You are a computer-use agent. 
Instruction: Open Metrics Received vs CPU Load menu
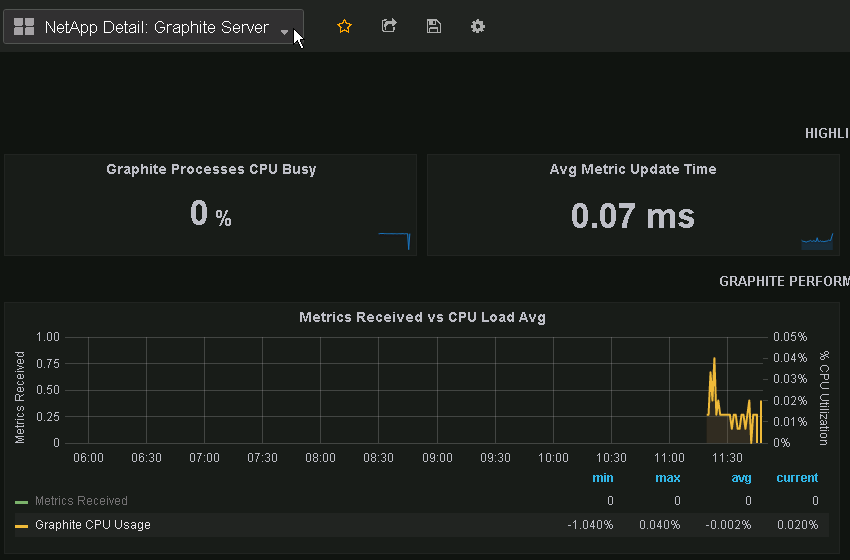pos(422,317)
